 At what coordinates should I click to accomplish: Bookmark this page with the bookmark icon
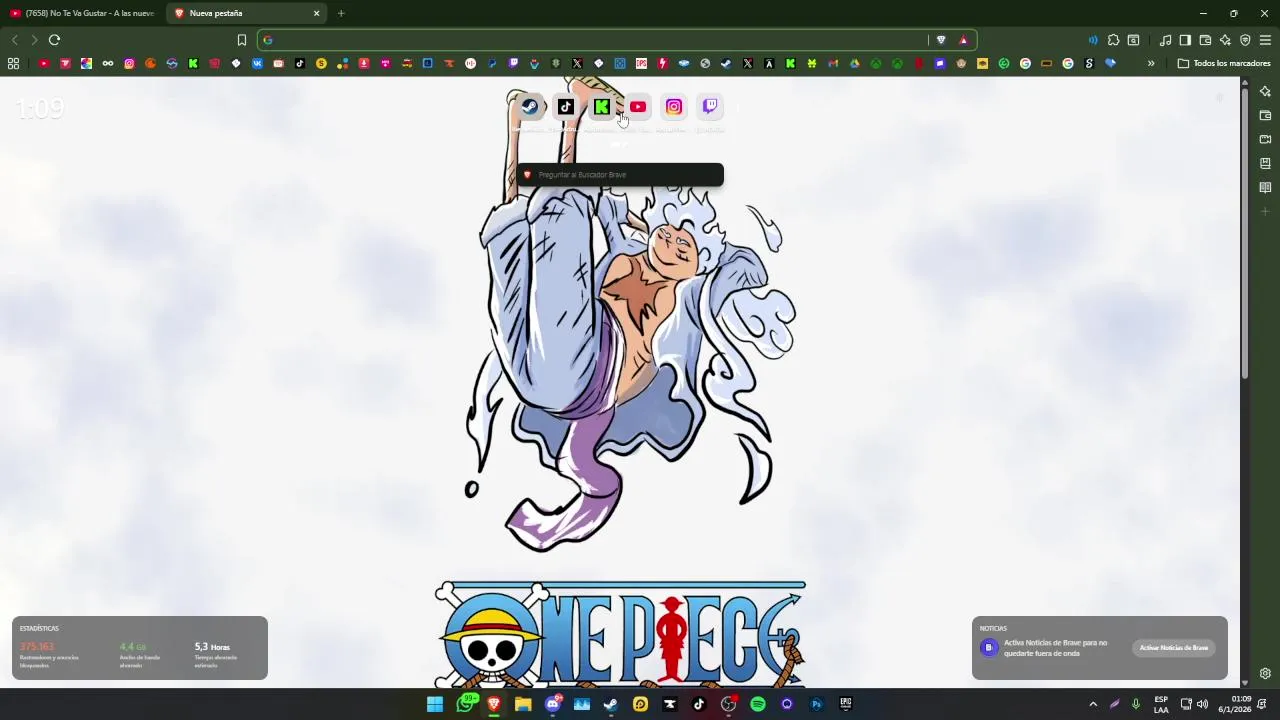pos(241,40)
